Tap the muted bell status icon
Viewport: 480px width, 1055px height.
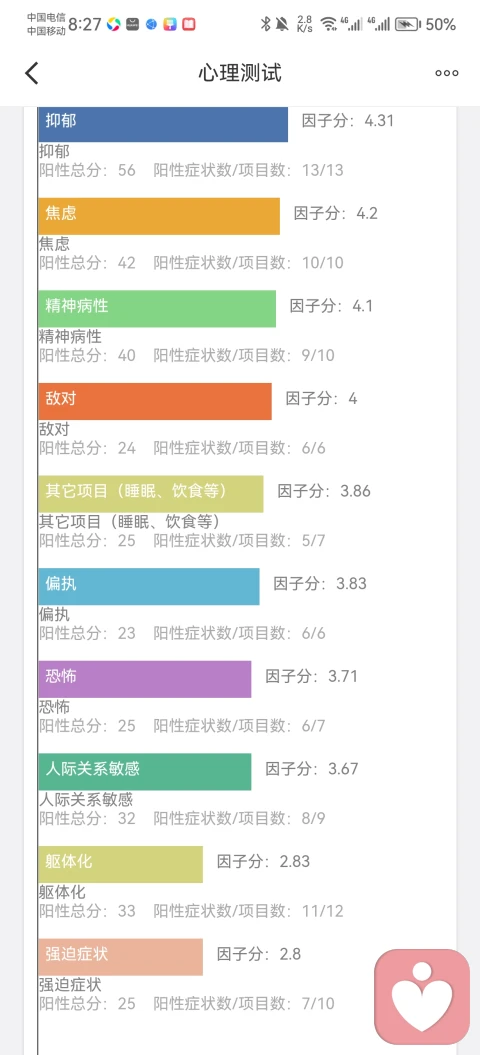point(283,25)
